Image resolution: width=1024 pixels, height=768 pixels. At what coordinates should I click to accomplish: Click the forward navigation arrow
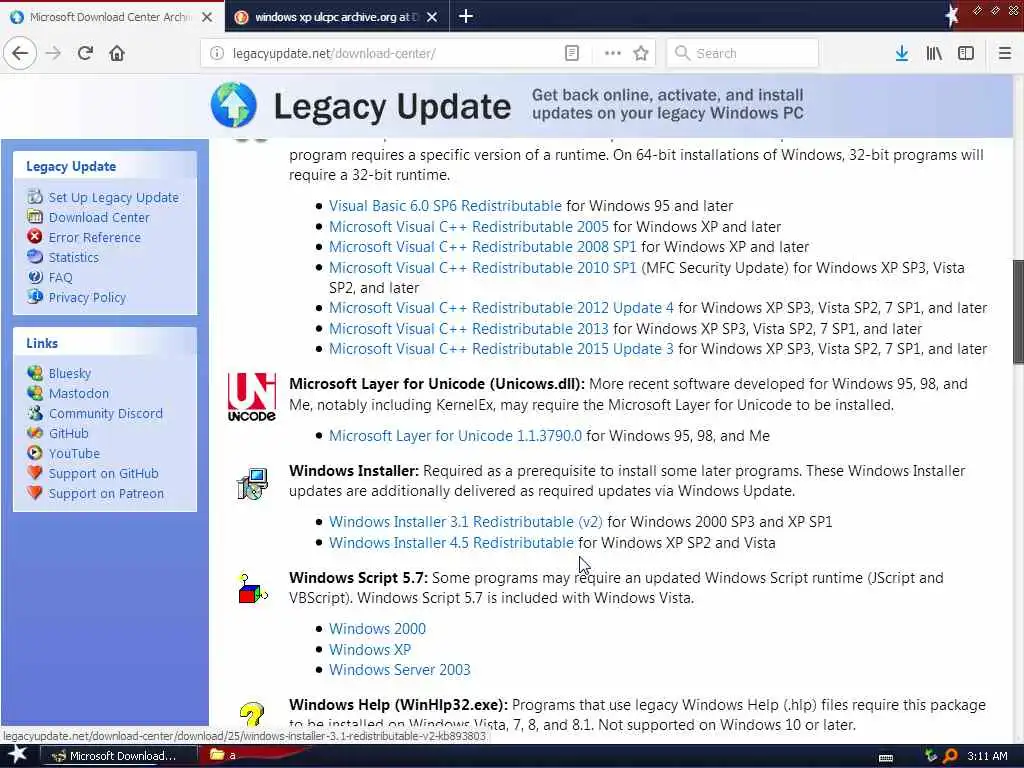[x=54, y=53]
